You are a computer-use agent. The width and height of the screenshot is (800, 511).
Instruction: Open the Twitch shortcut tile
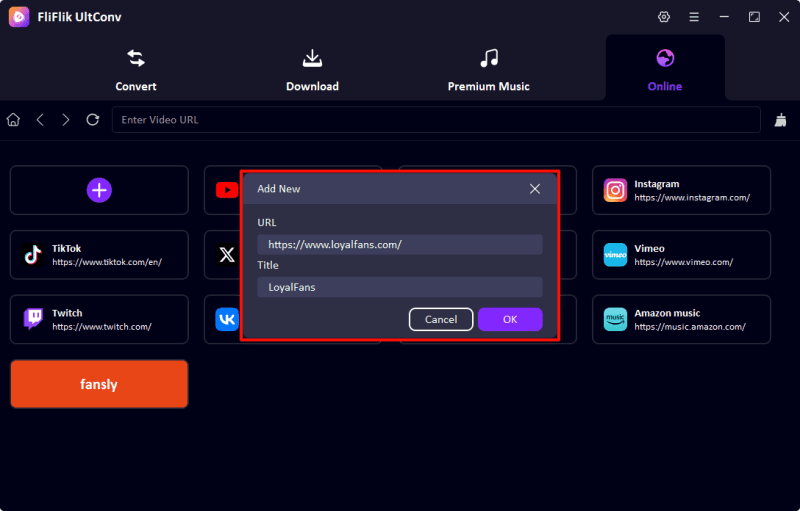99,319
